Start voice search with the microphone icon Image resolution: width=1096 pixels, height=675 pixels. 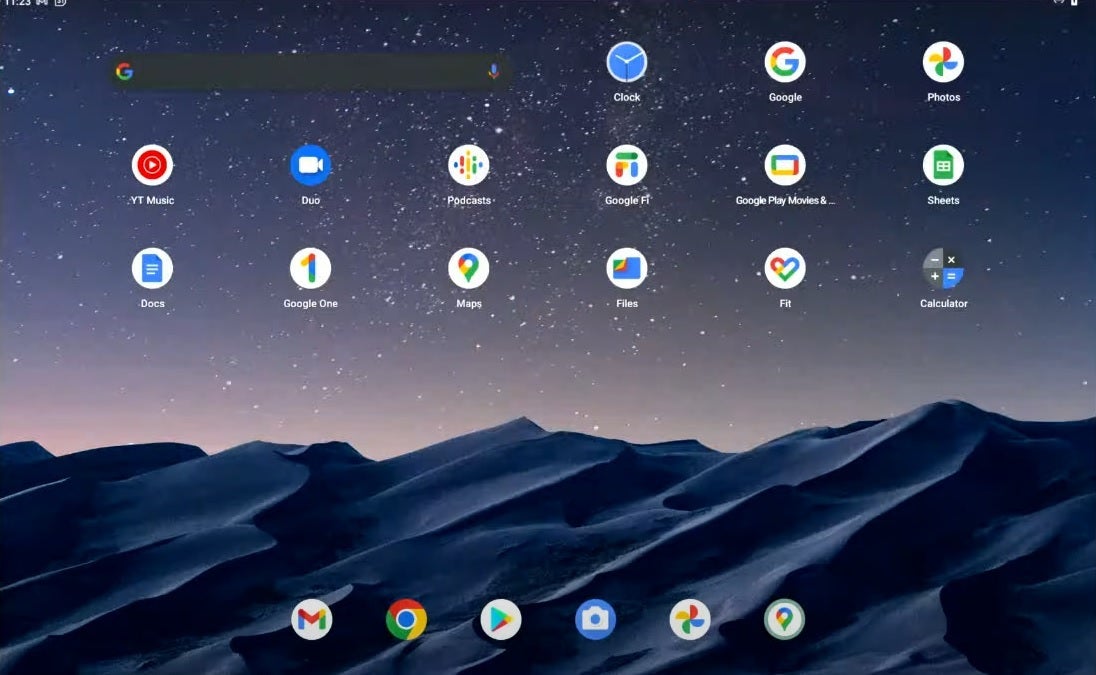click(x=493, y=72)
